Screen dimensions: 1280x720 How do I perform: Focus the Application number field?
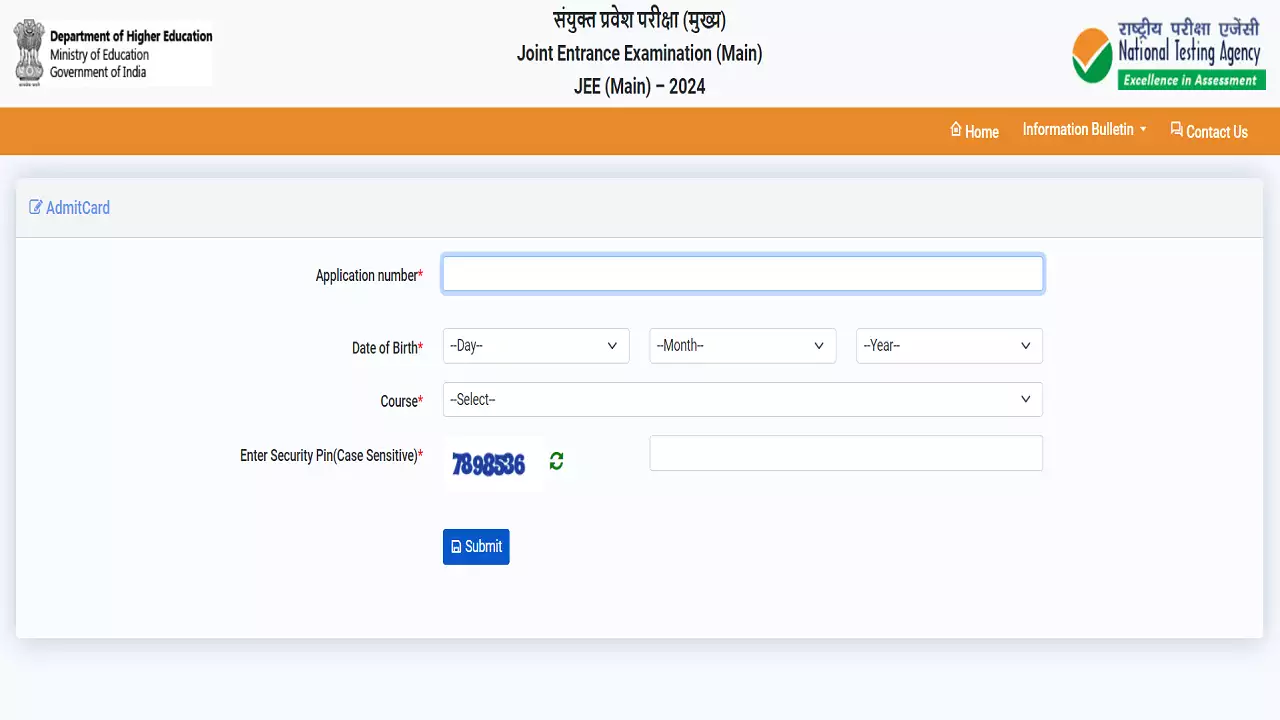coord(742,274)
